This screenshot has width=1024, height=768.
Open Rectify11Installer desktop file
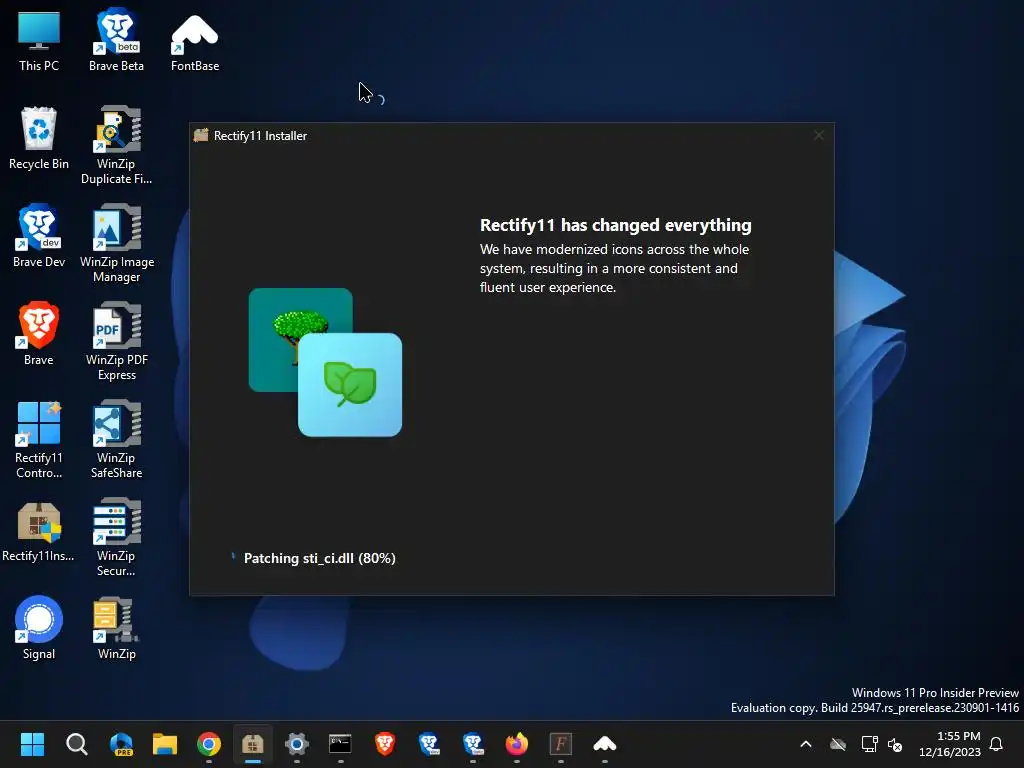pyautogui.click(x=39, y=532)
